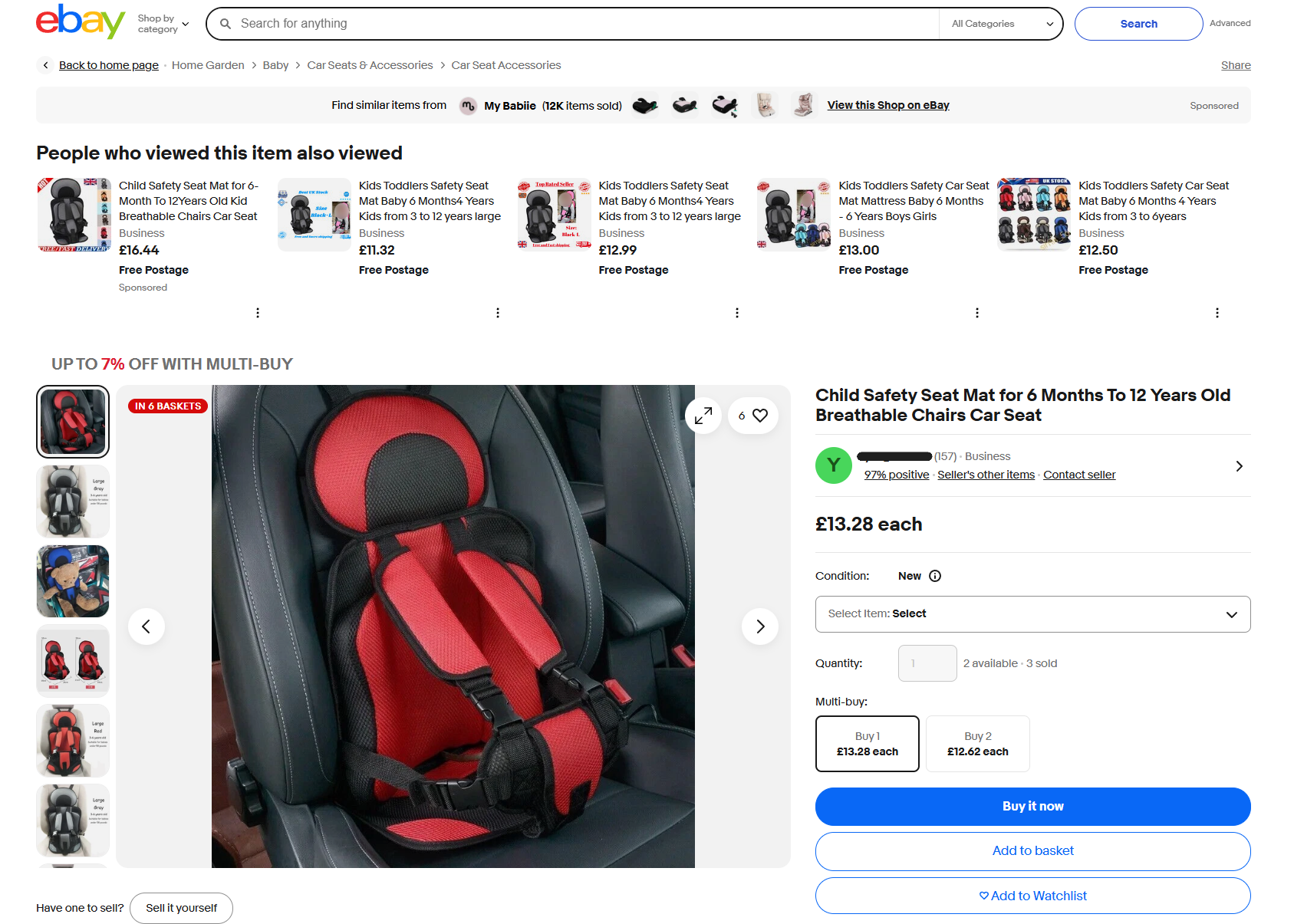The width and height of the screenshot is (1294, 924).
Task: Click the eBay logo
Action: [x=81, y=21]
